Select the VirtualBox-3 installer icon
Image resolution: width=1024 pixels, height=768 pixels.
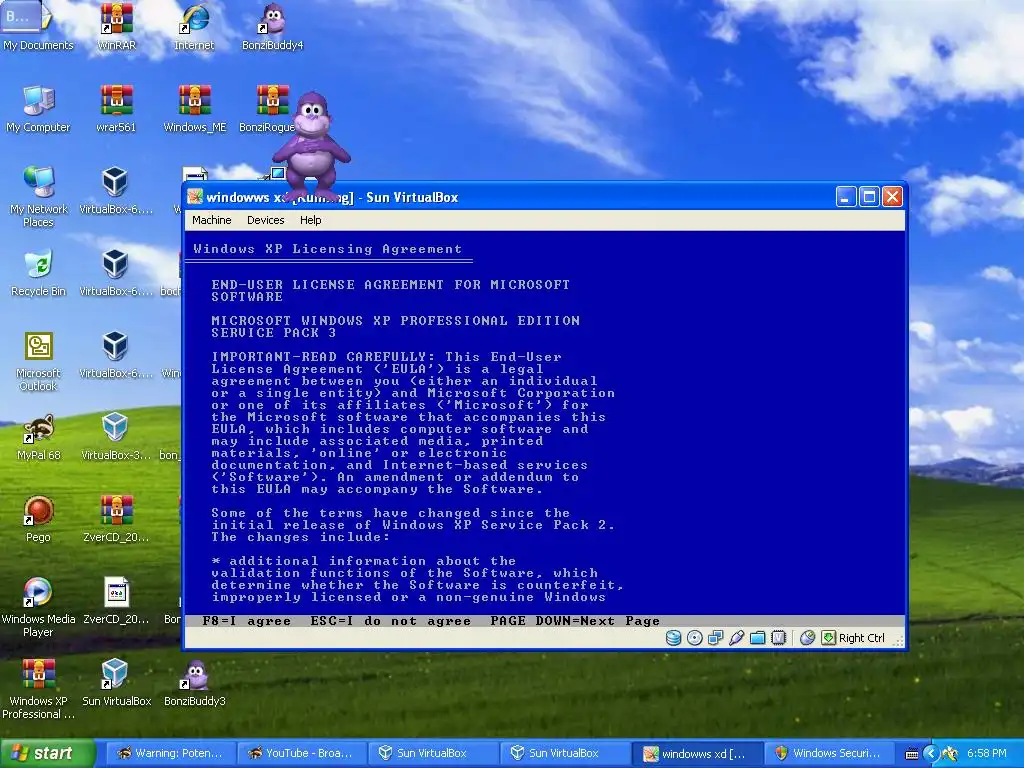[x=116, y=437]
